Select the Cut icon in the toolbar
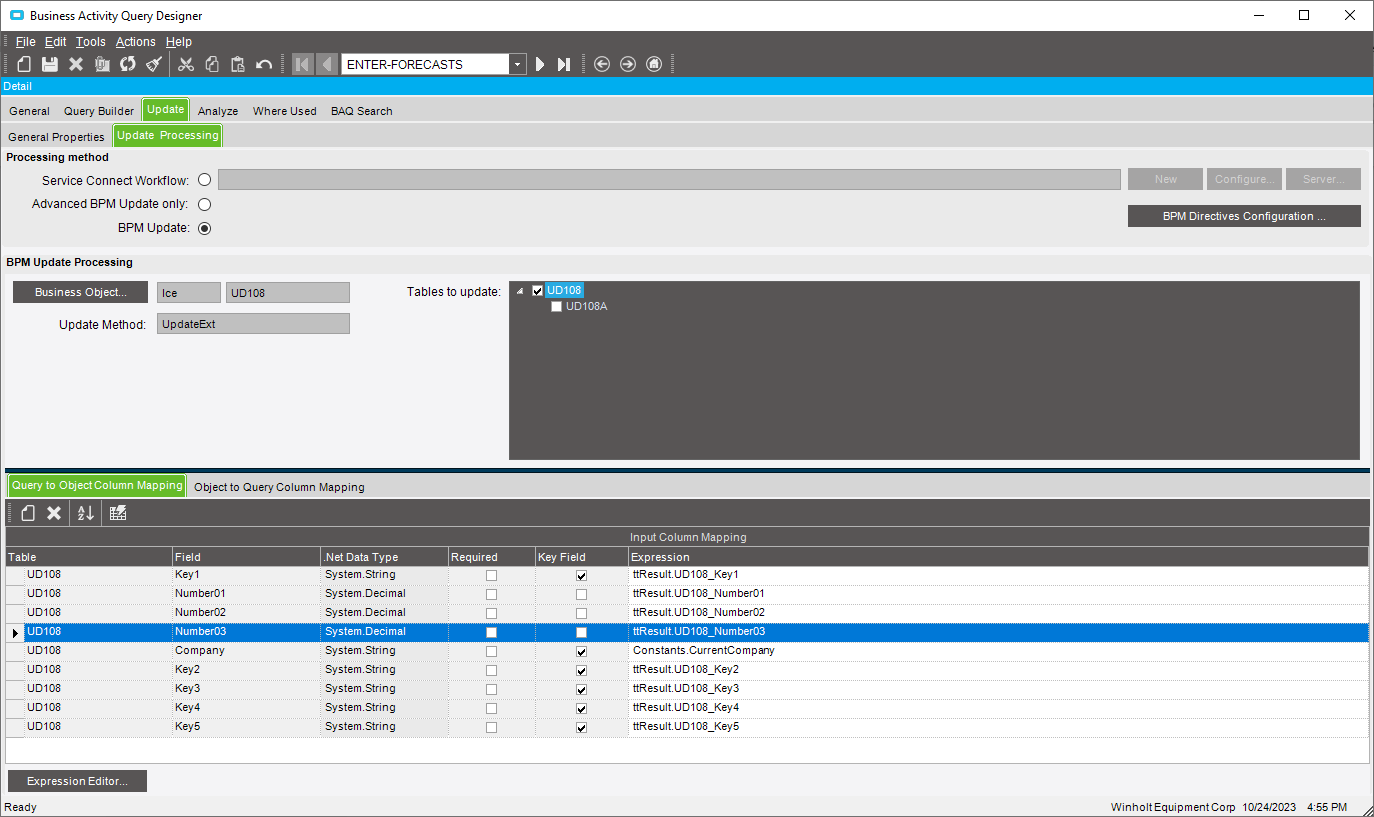The width and height of the screenshot is (1374, 817). (x=186, y=63)
